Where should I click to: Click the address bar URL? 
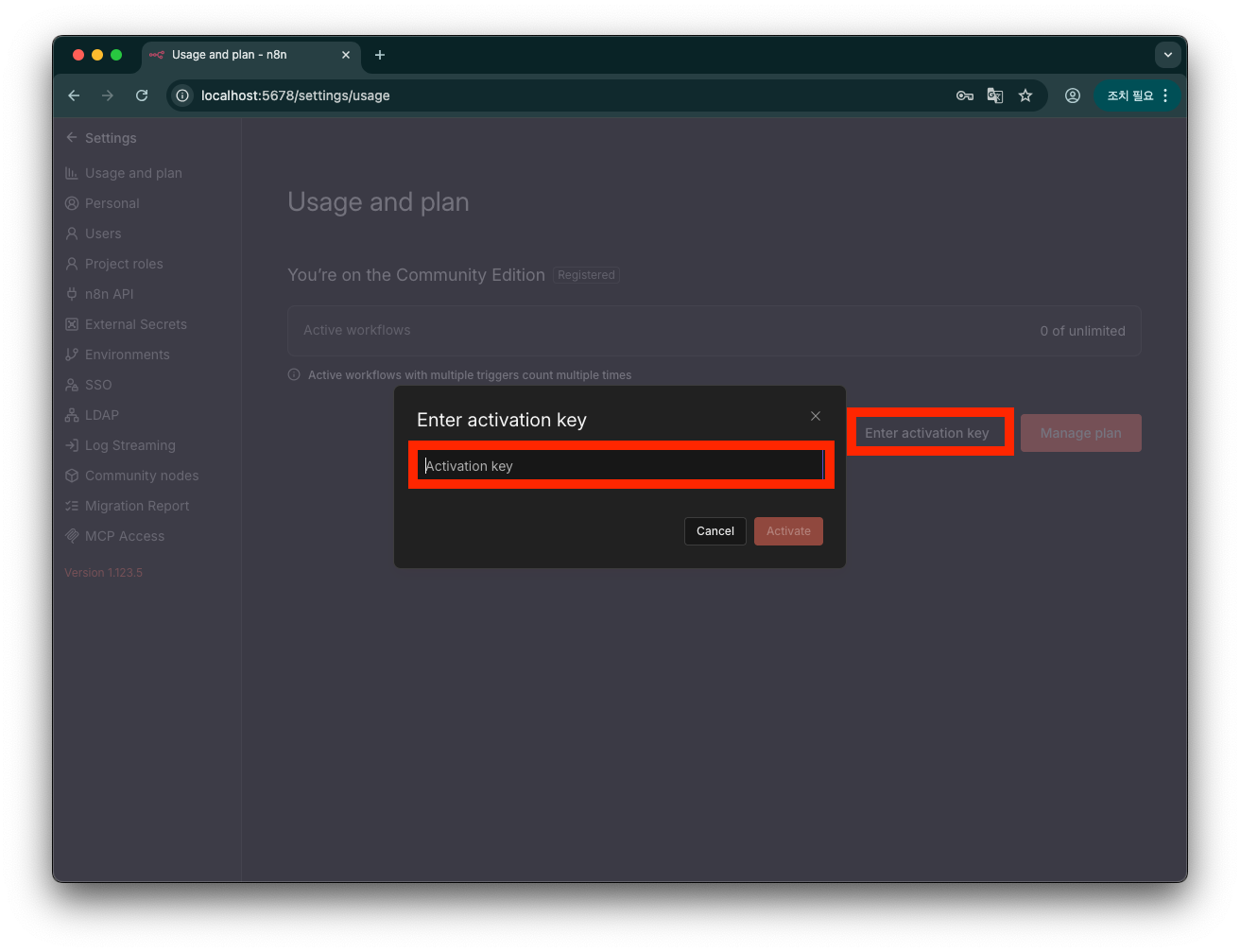[x=296, y=95]
